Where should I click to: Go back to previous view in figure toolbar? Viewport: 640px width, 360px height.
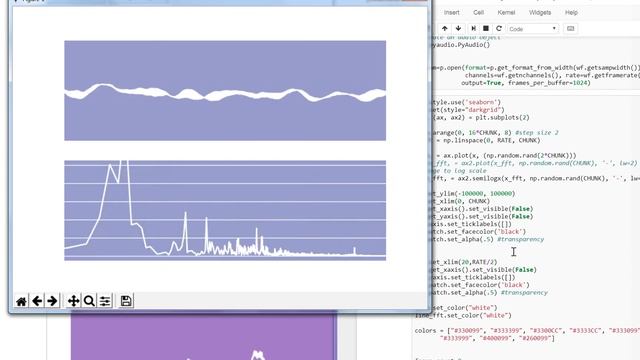click(x=37, y=301)
